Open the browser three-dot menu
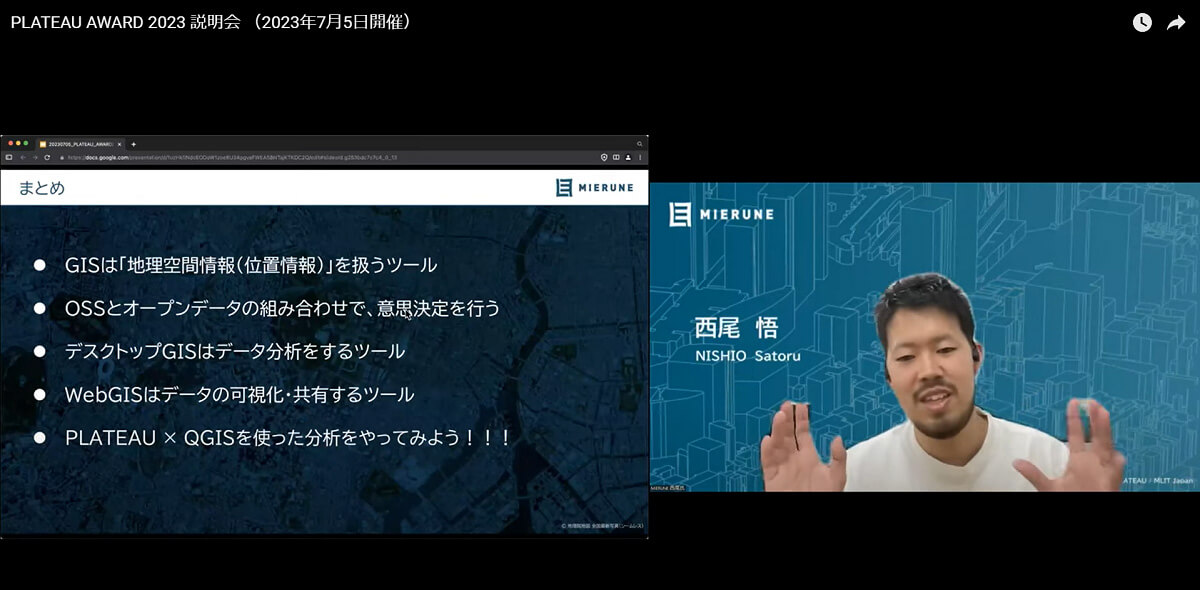Image resolution: width=1200 pixels, height=590 pixels. click(x=640, y=157)
